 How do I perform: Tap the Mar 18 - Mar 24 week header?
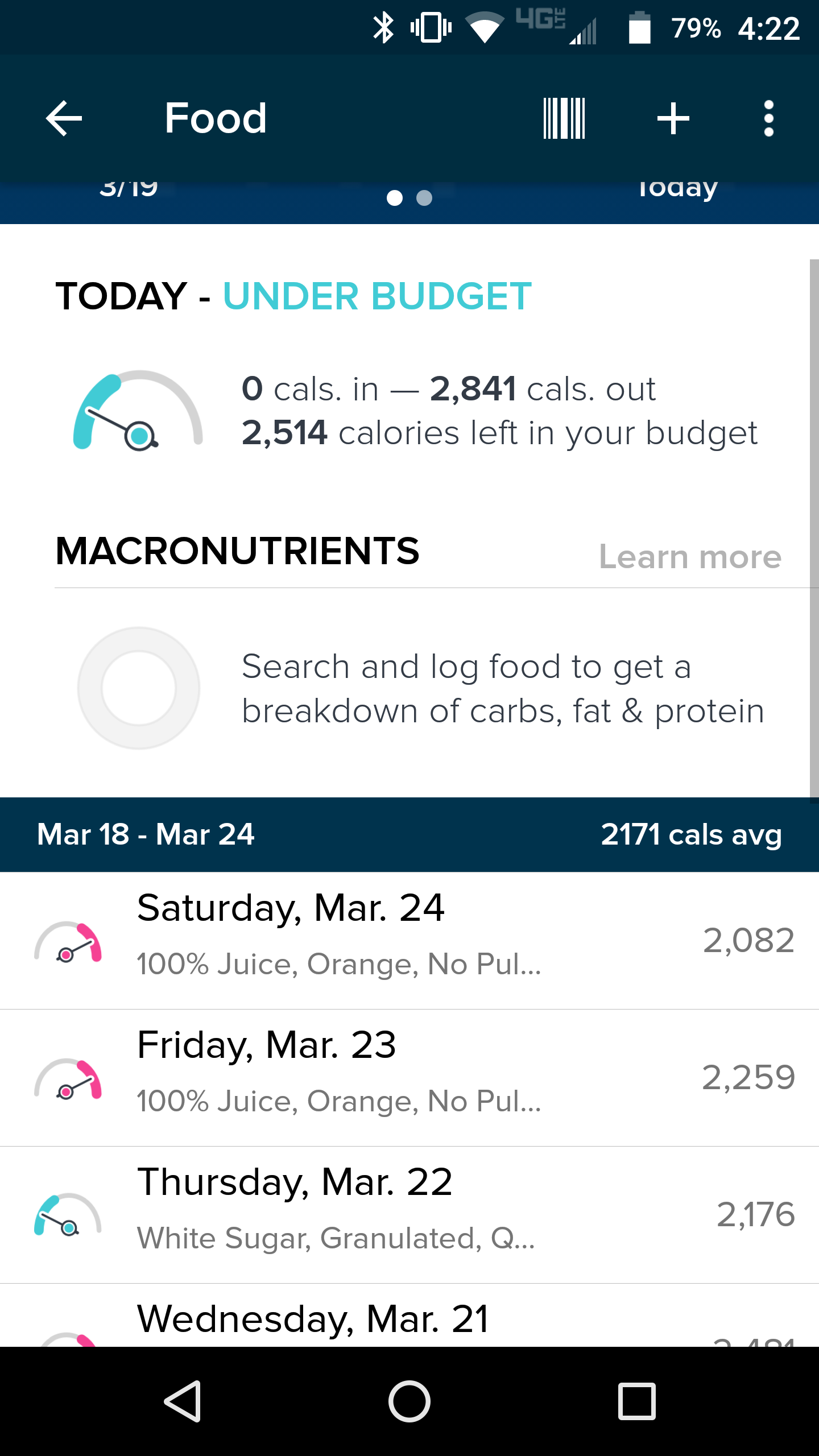(409, 834)
